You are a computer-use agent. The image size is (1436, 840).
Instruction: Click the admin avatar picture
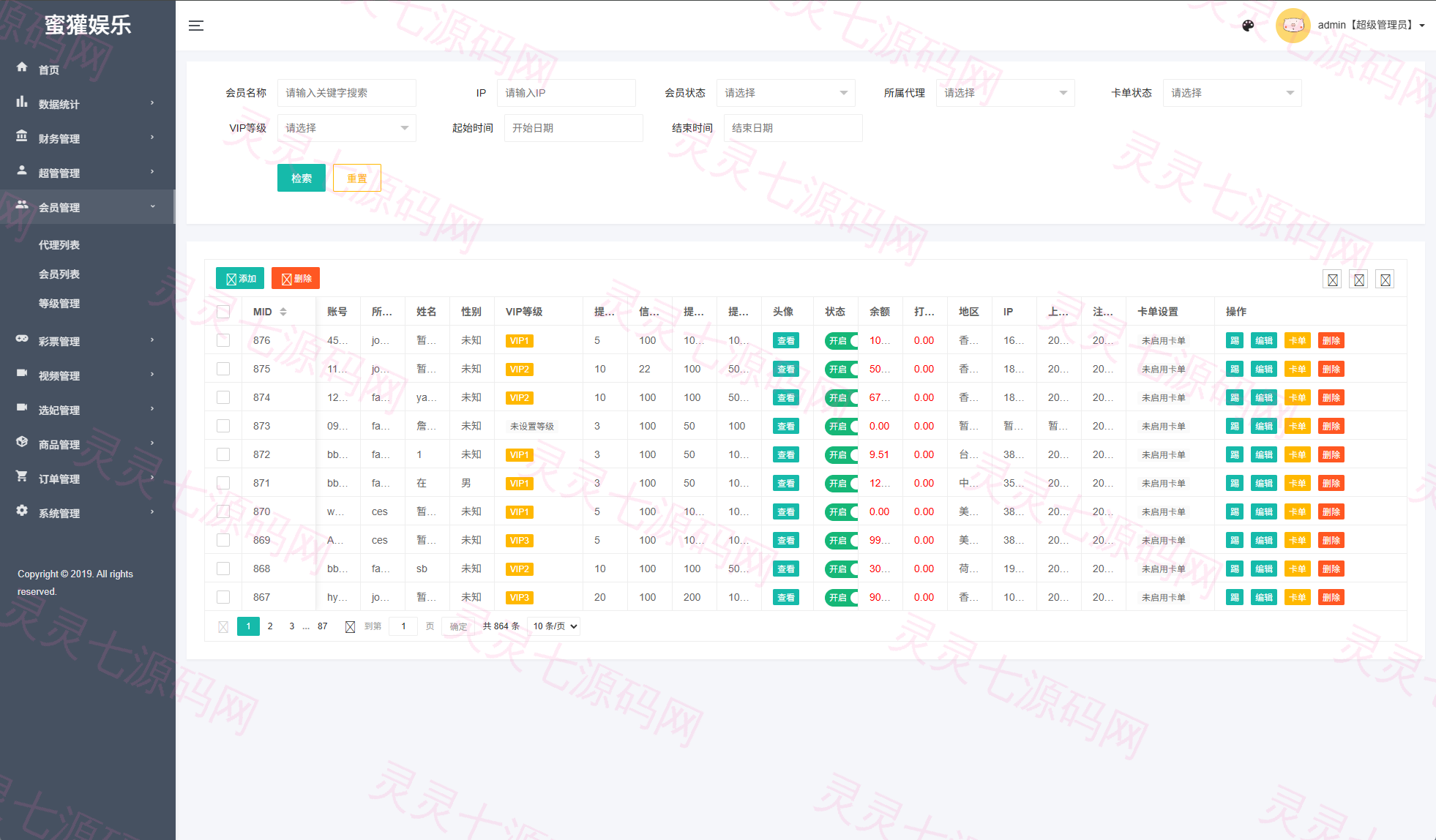(x=1293, y=26)
